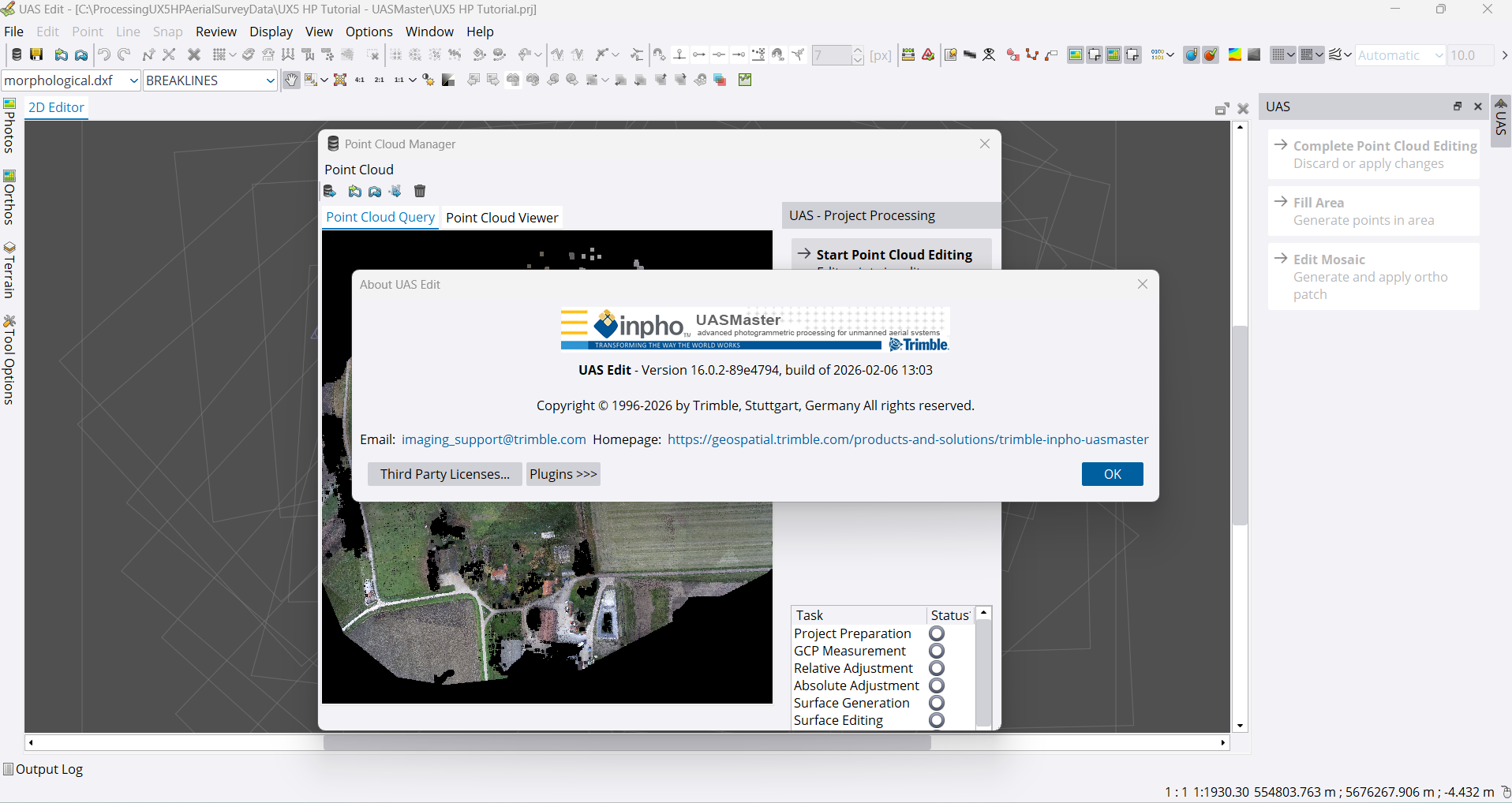Open the imaging_support@trimble.com email link

tap(494, 439)
